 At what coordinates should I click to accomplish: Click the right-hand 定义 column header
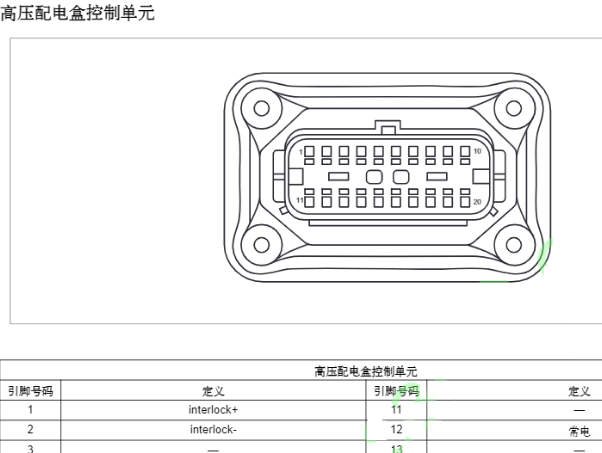tap(579, 391)
